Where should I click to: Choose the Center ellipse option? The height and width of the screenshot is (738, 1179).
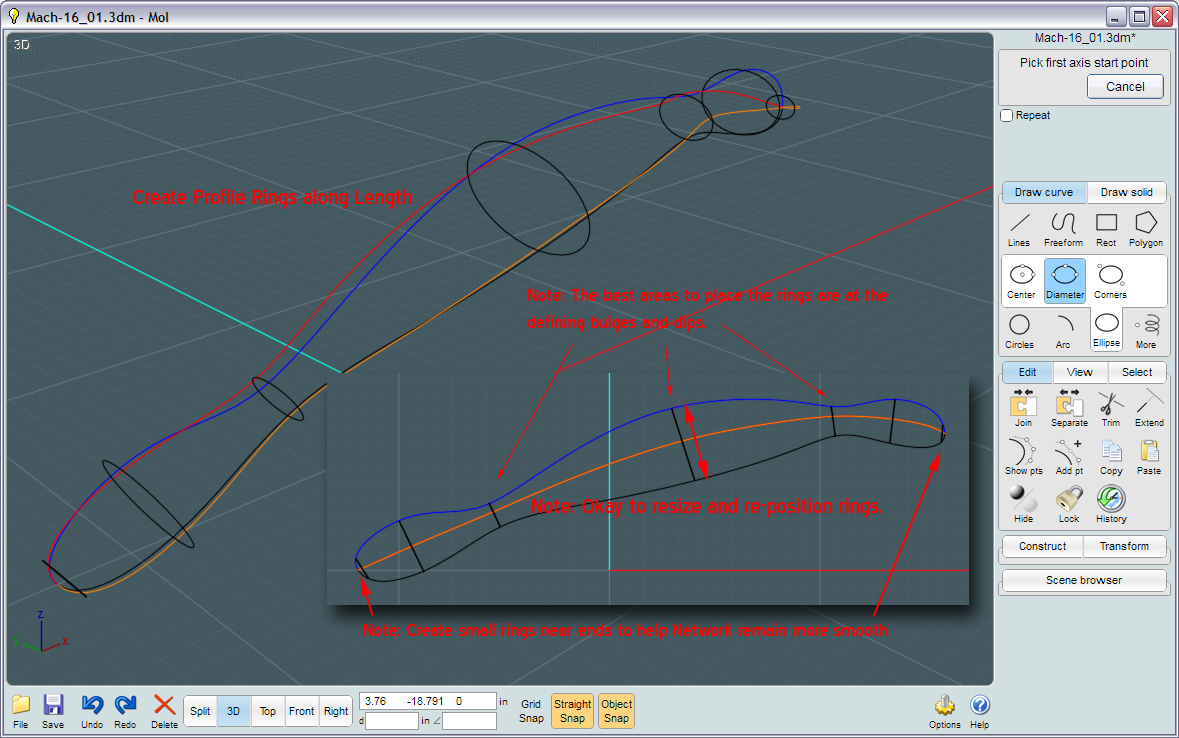point(1021,281)
